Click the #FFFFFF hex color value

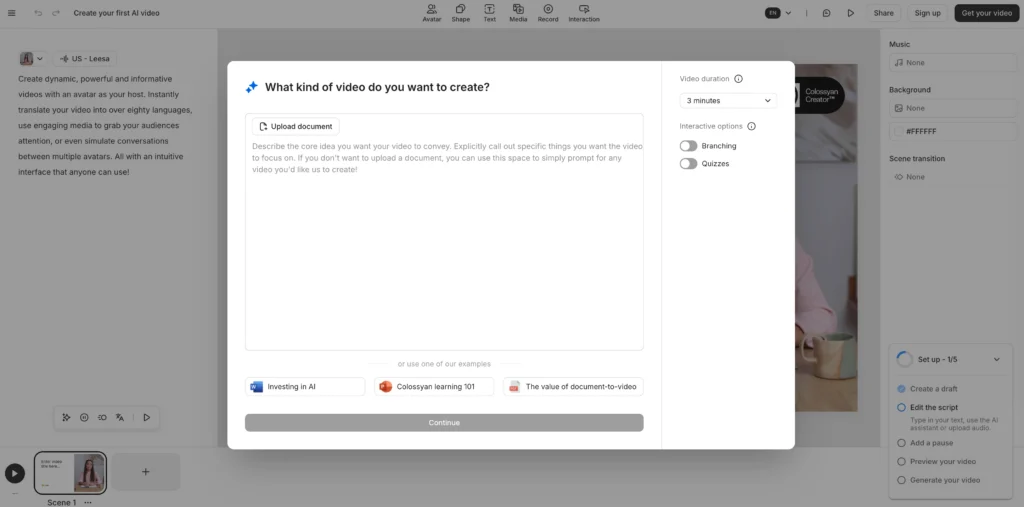pos(921,131)
